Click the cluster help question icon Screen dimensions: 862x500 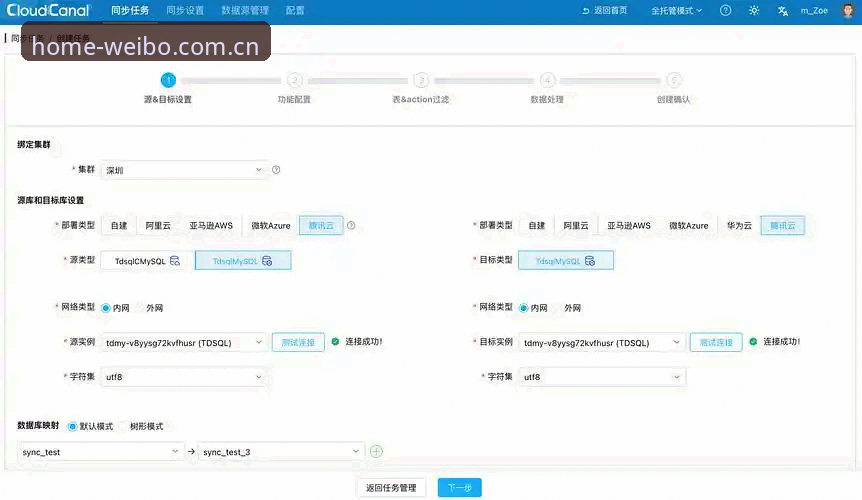276,170
